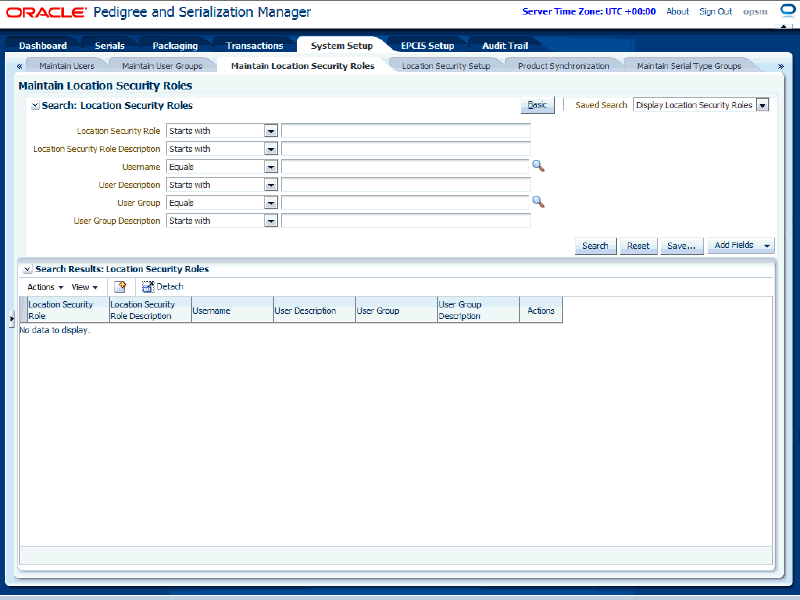Collapse the Search: Location Security Roles section
Viewport: 800px width, 600px height.
pos(35,106)
